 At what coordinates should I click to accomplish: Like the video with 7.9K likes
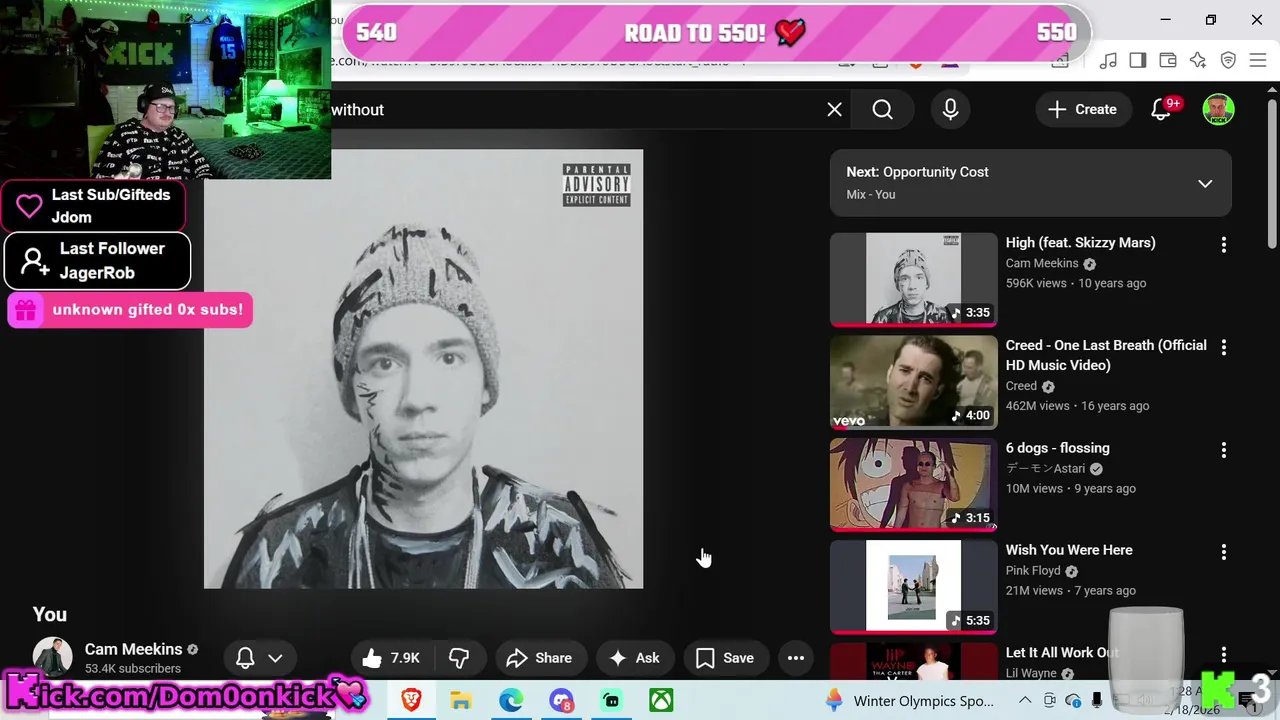[x=391, y=658]
